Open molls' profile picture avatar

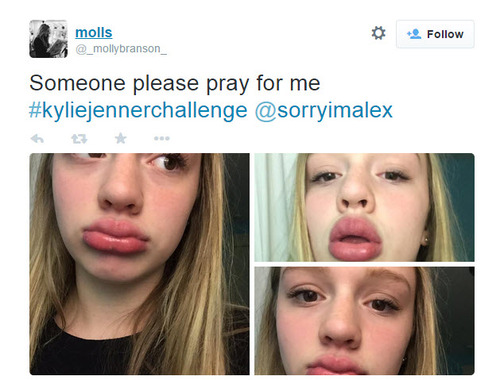[x=48, y=39]
